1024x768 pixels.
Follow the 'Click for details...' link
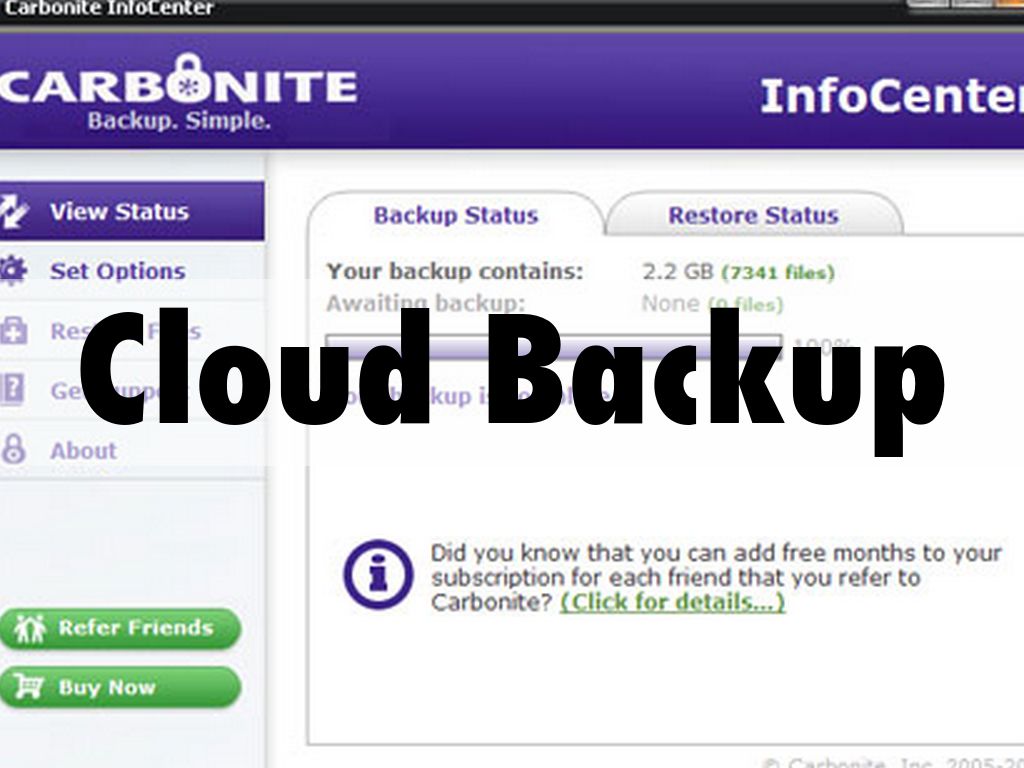(672, 602)
